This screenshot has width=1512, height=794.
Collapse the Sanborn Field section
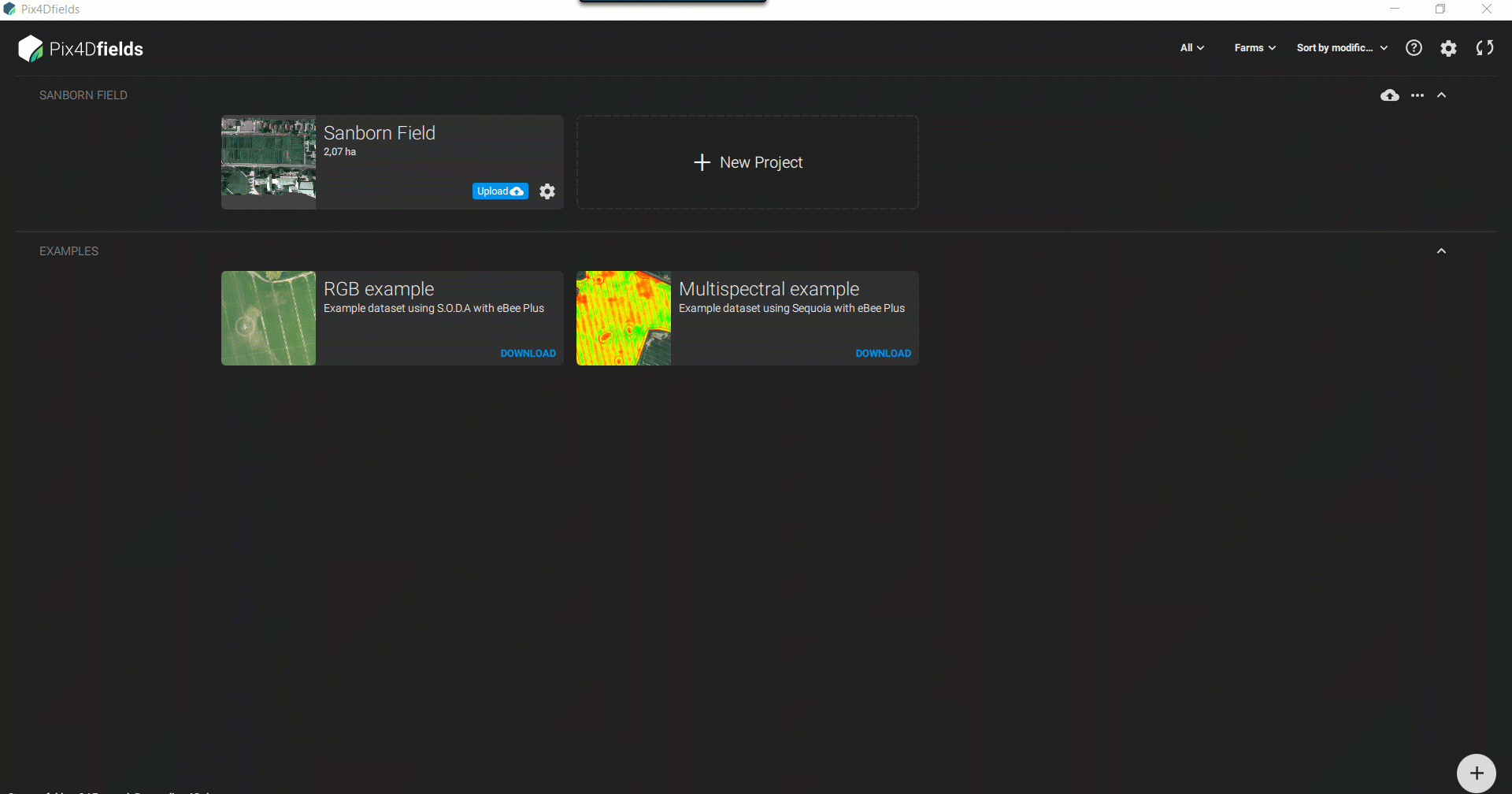(x=1441, y=95)
